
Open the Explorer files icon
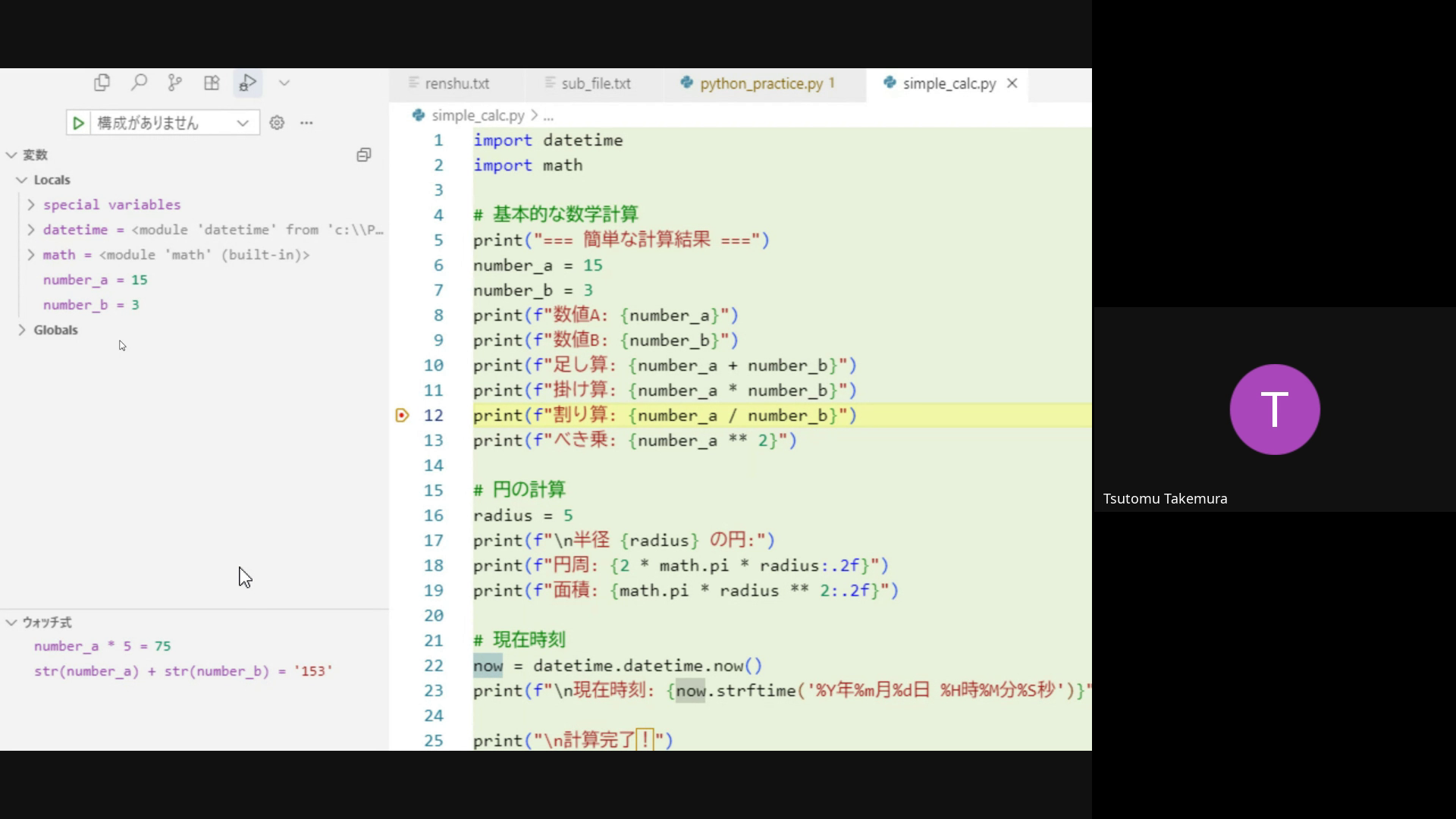(102, 83)
